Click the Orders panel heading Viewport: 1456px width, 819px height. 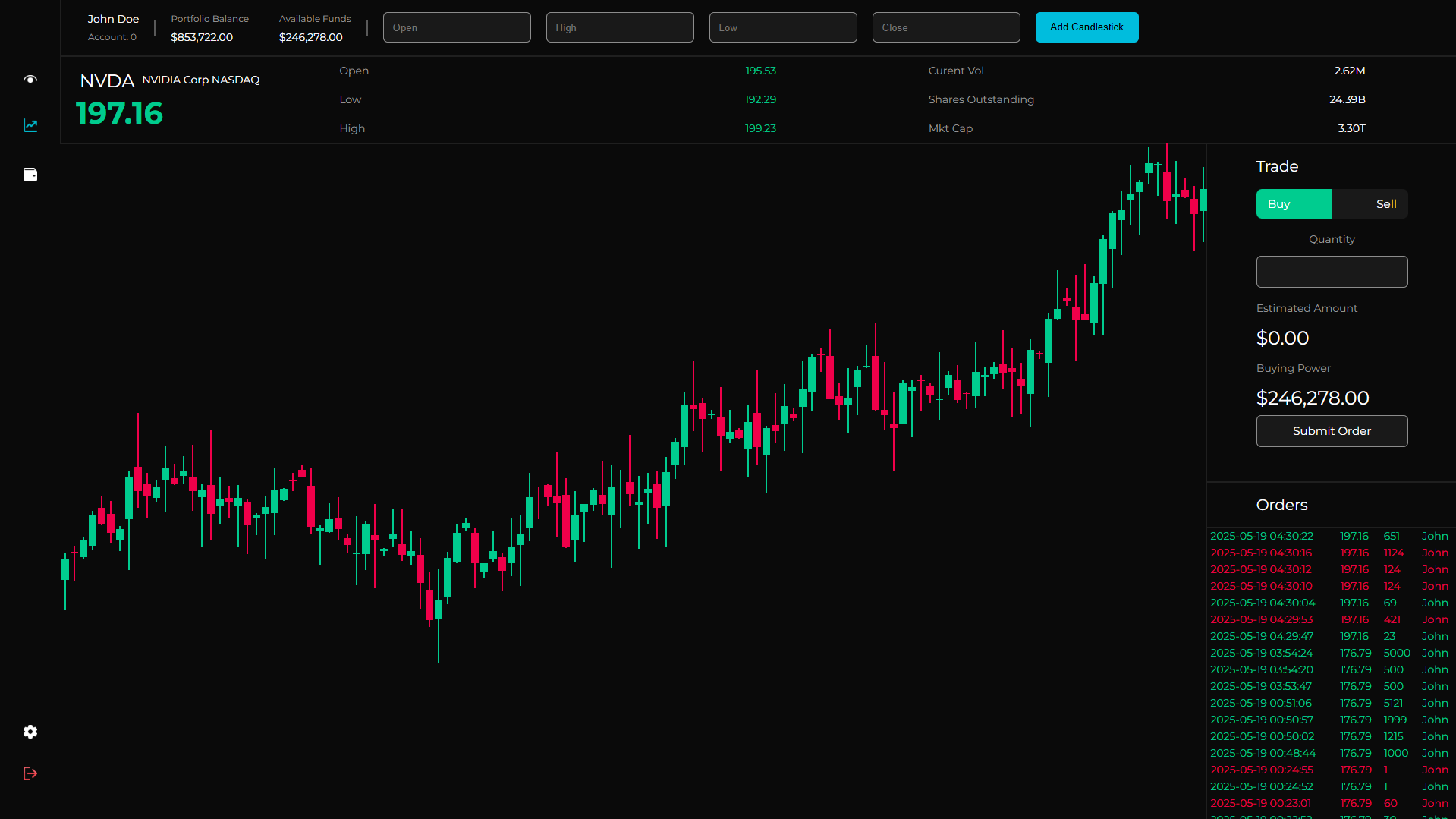click(1281, 505)
